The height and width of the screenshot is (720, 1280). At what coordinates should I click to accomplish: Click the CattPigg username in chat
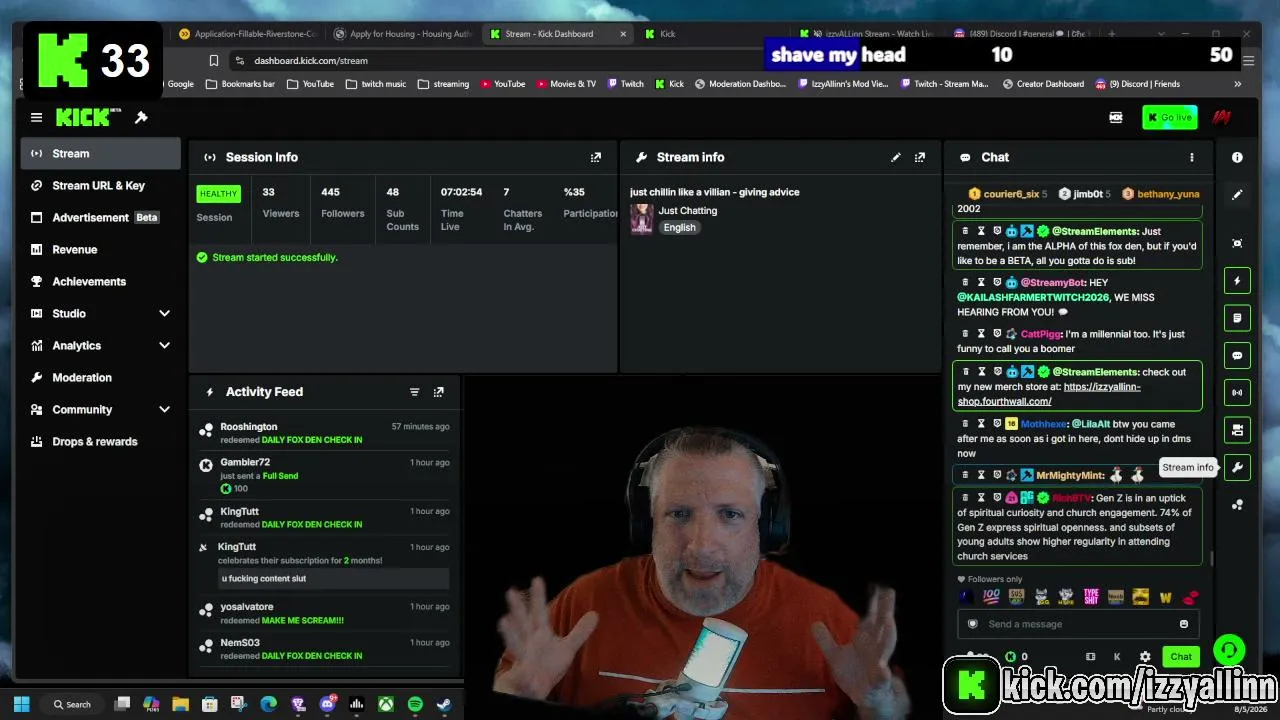(x=1041, y=334)
